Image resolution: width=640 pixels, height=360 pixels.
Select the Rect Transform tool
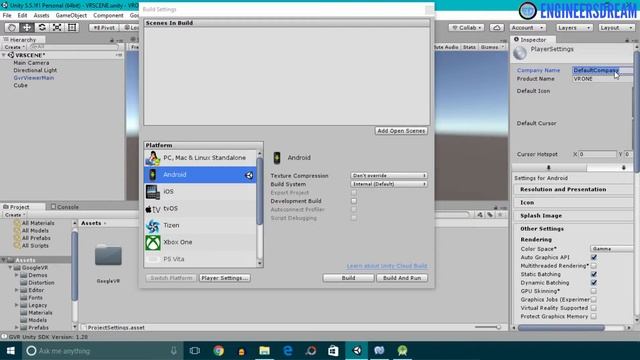pos(72,27)
